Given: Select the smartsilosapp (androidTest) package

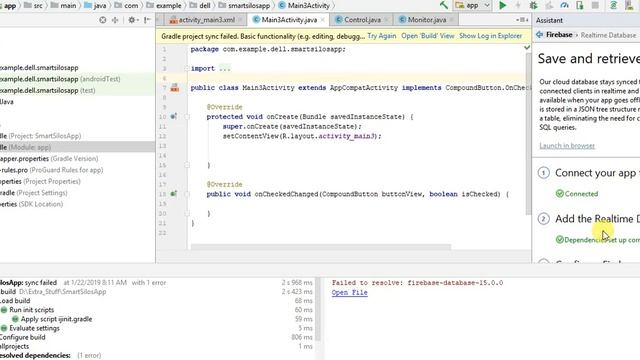Looking at the screenshot, I should point(77,79).
